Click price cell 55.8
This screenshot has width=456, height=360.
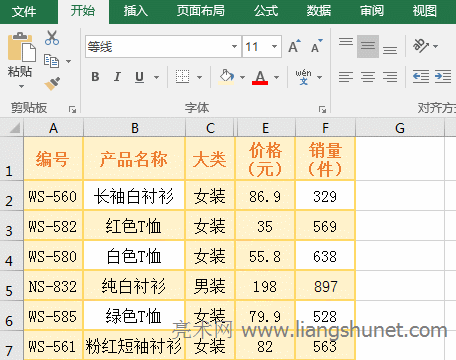(265, 256)
